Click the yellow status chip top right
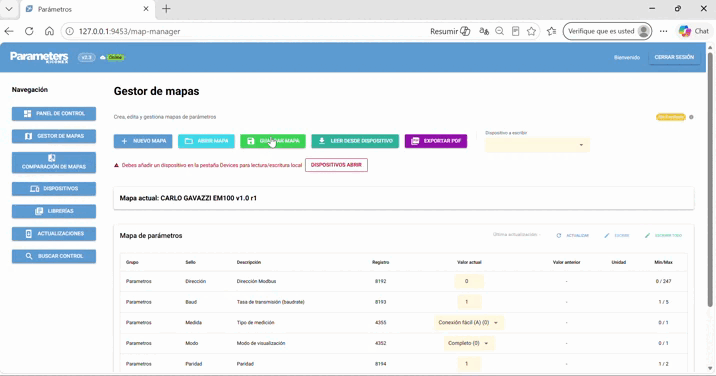The width and height of the screenshot is (716, 376). click(670, 117)
